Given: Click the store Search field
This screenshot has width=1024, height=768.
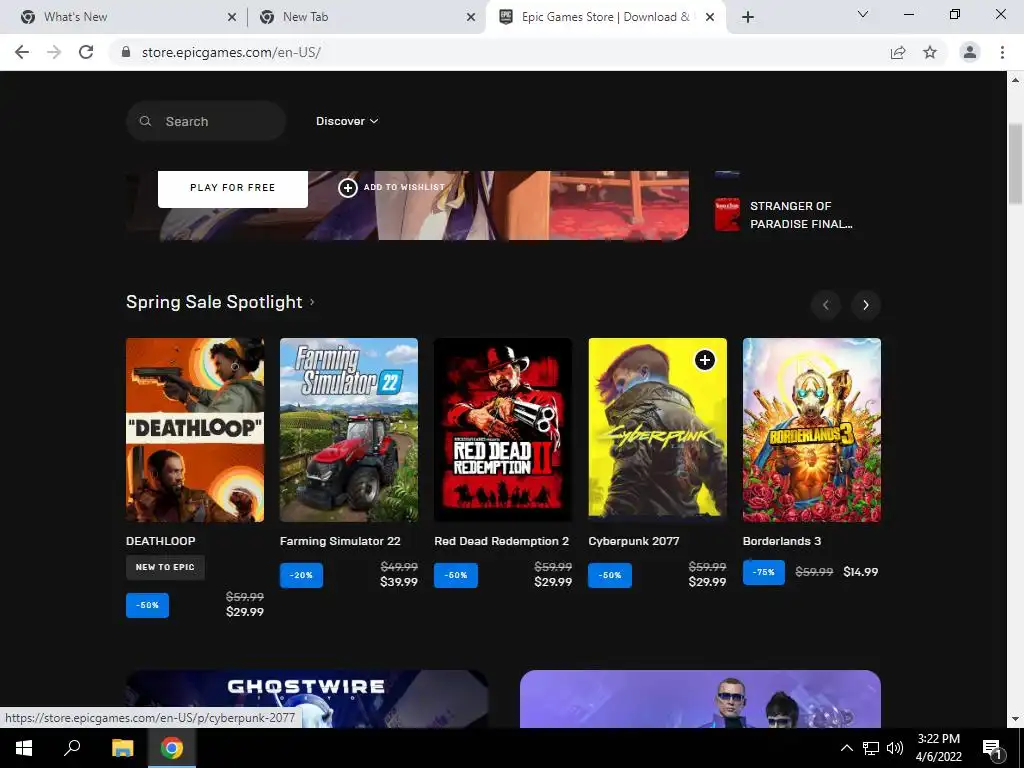Looking at the screenshot, I should [x=206, y=121].
